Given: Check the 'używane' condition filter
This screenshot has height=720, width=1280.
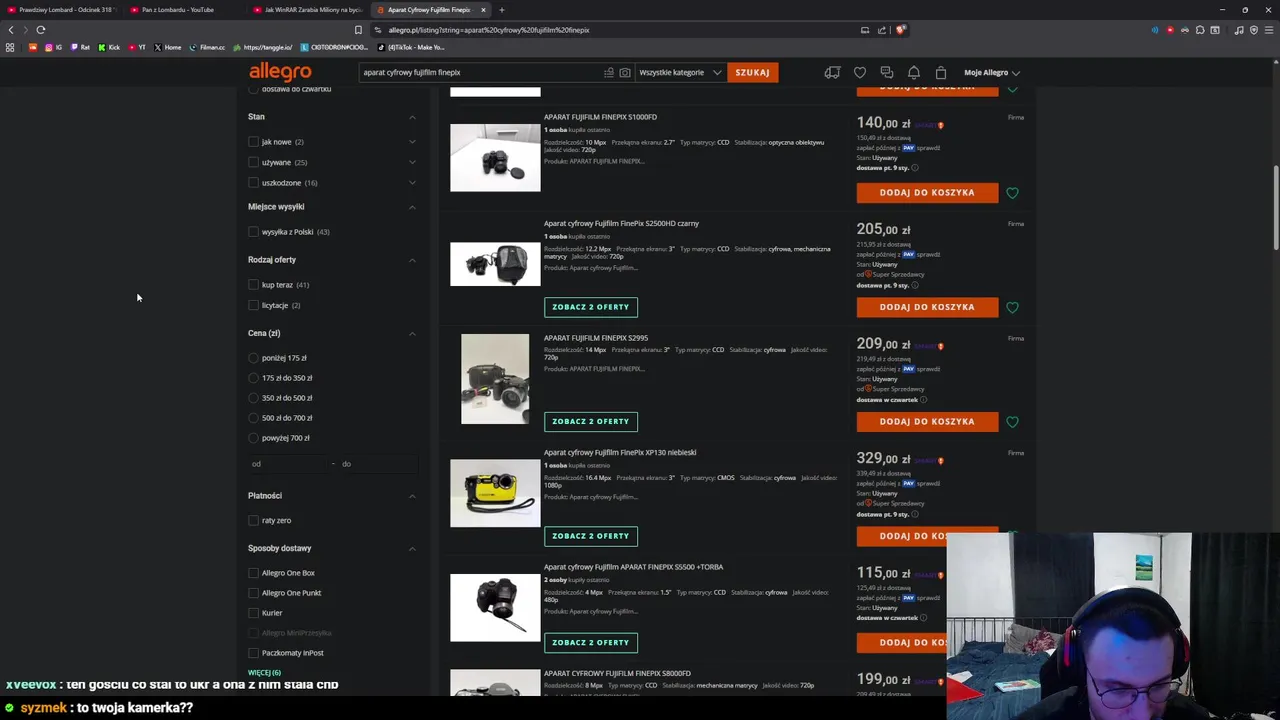Looking at the screenshot, I should click(x=253, y=162).
